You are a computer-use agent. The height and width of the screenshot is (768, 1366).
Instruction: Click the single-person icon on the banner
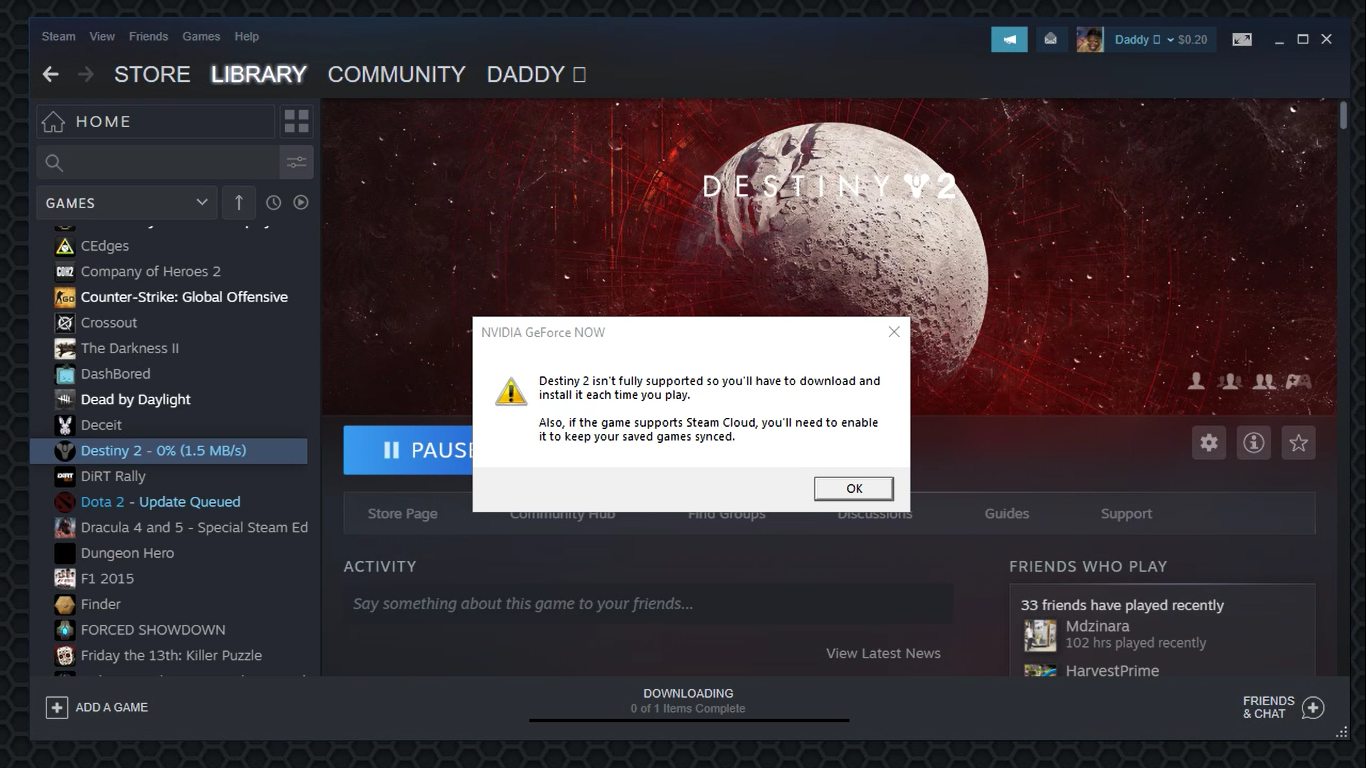(x=1196, y=381)
